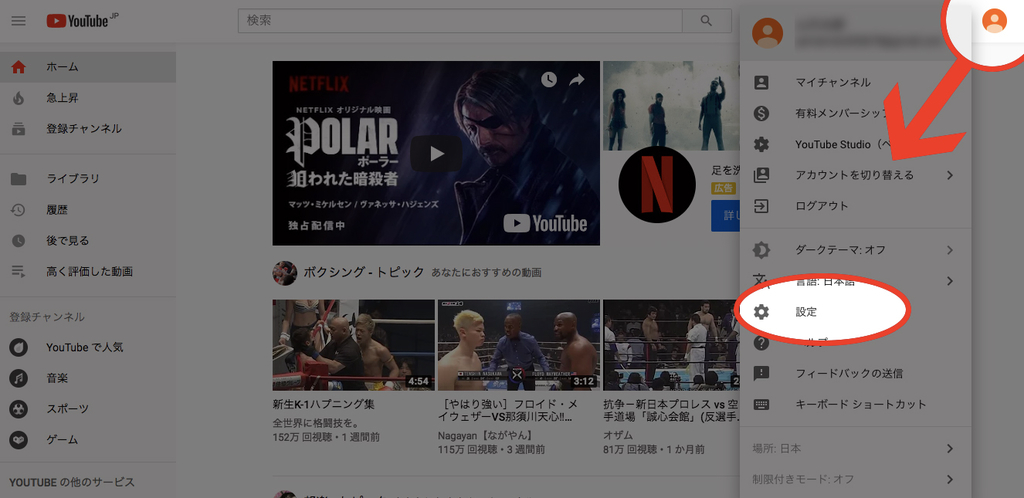Click the liked videos playlist icon
Viewport: 1024px width, 498px height.
click(x=18, y=272)
